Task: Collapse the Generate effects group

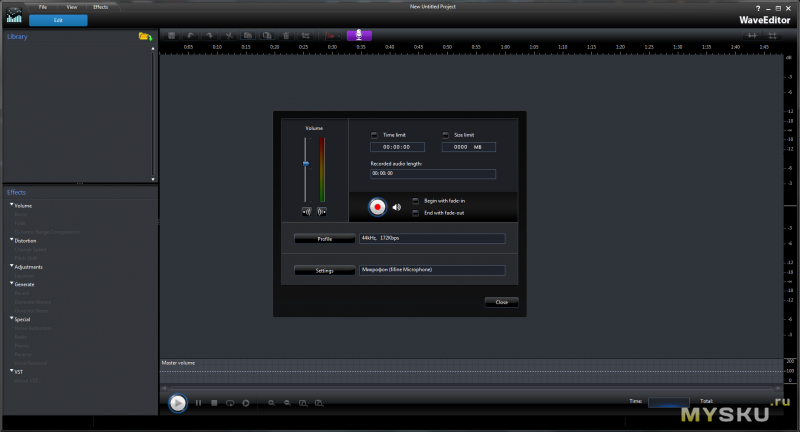Action: click(x=11, y=285)
